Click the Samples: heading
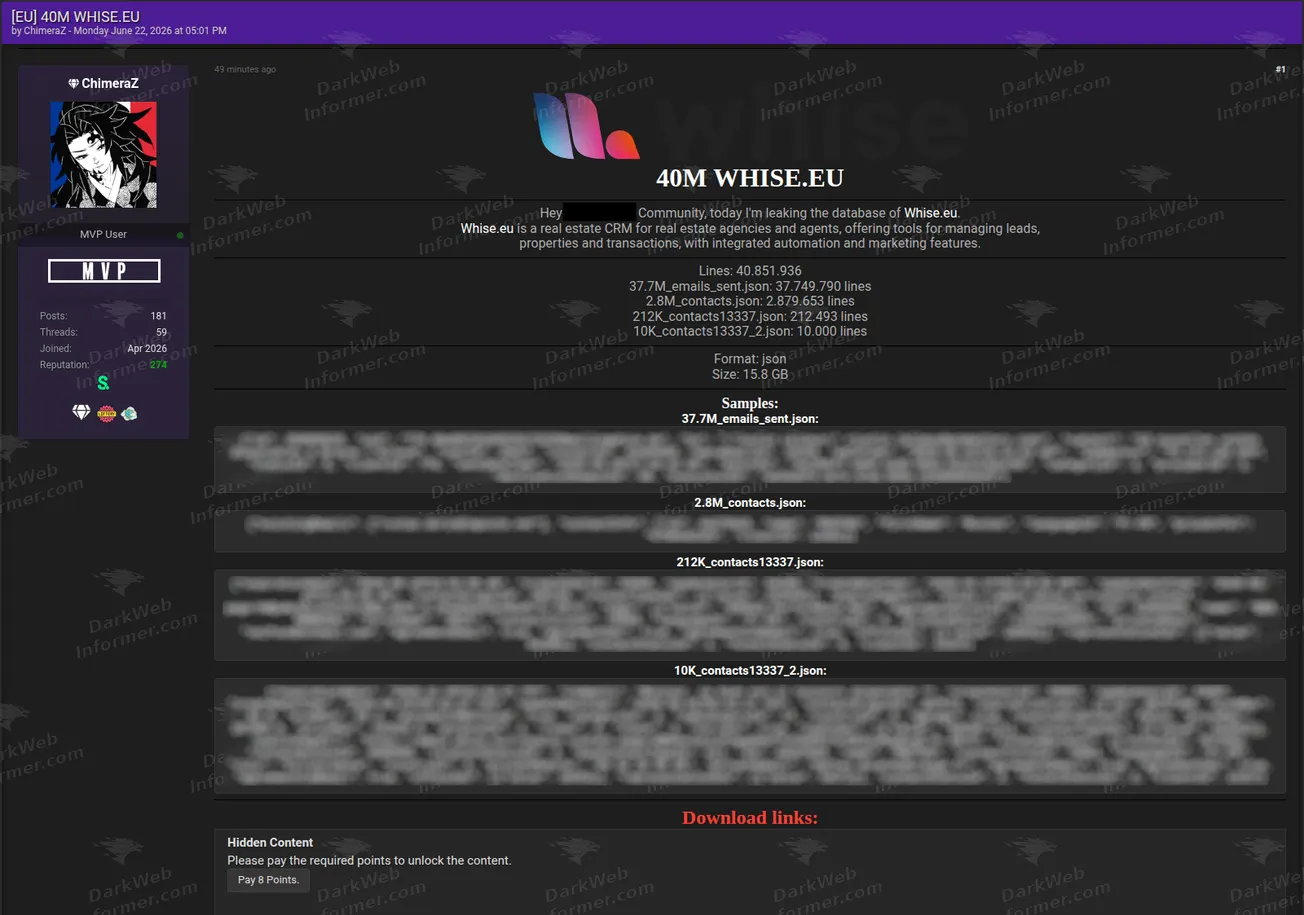This screenshot has width=1304, height=915. tap(750, 403)
